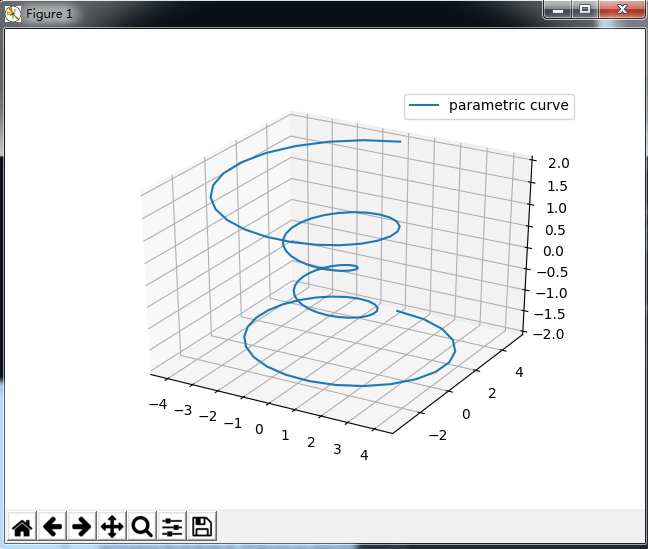Reset the view with Home icon
The width and height of the screenshot is (648, 549).
pyautogui.click(x=22, y=527)
